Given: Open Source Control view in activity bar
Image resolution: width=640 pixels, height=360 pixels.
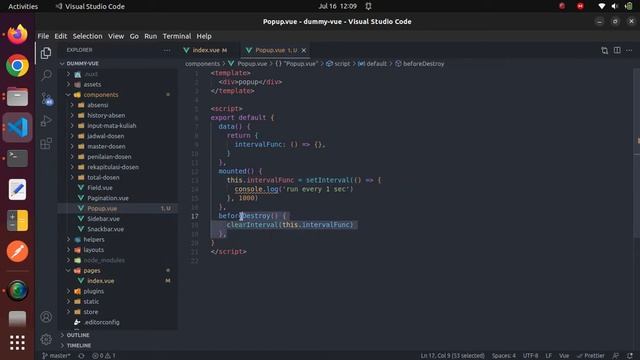Looking at the screenshot, I should pyautogui.click(x=46, y=98).
